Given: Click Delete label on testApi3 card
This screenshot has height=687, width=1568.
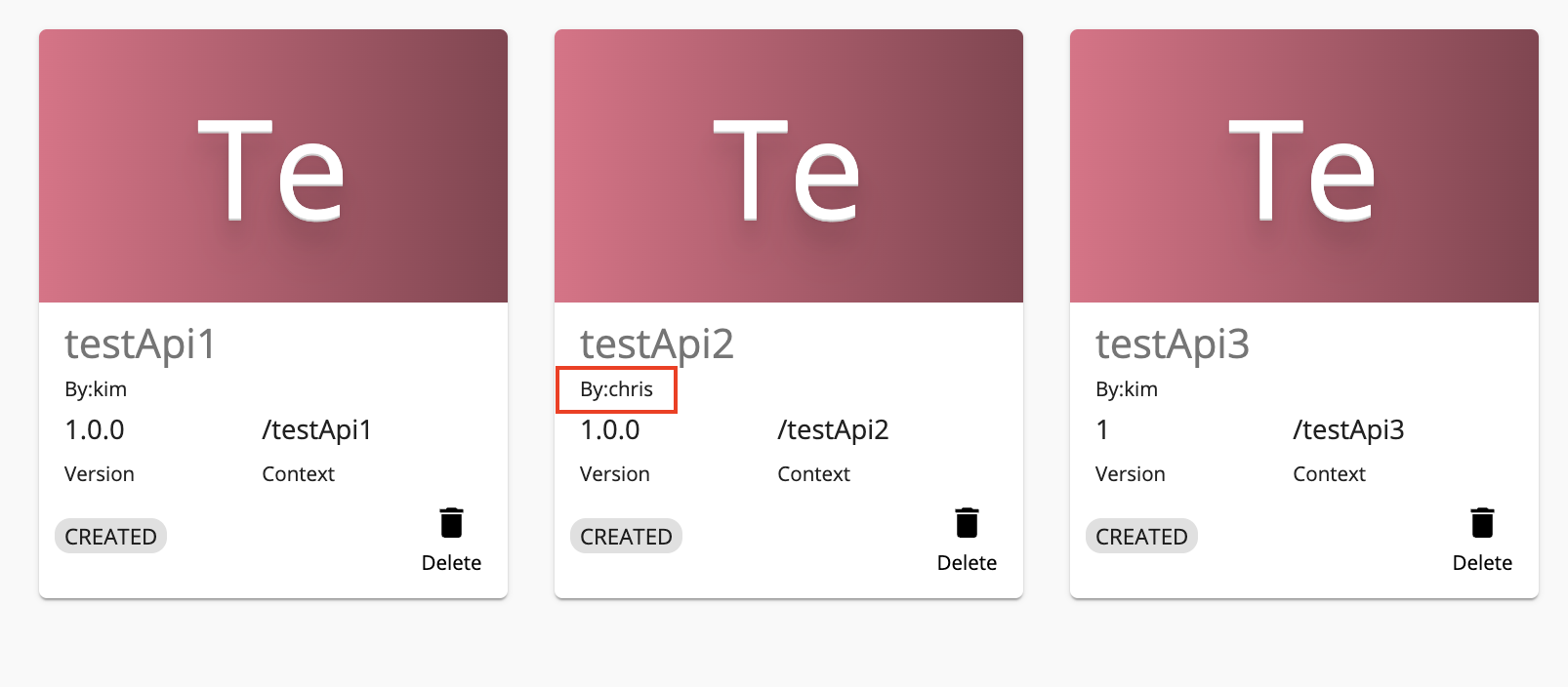Looking at the screenshot, I should [1482, 563].
